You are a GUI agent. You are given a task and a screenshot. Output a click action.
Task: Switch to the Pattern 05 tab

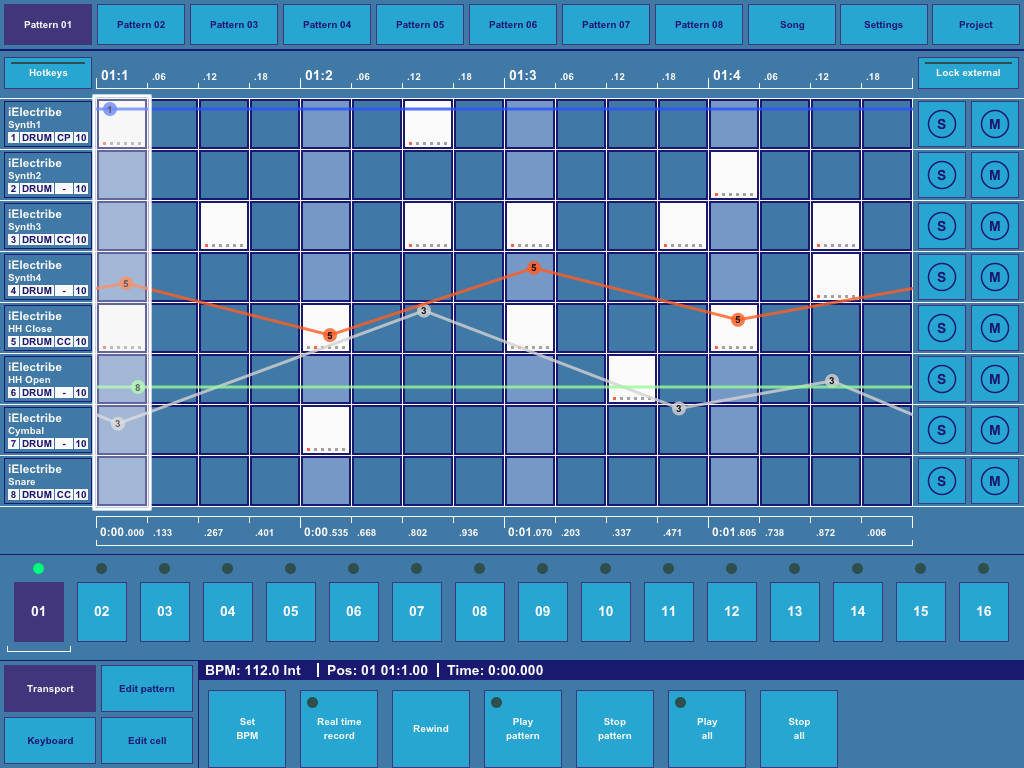tap(419, 24)
